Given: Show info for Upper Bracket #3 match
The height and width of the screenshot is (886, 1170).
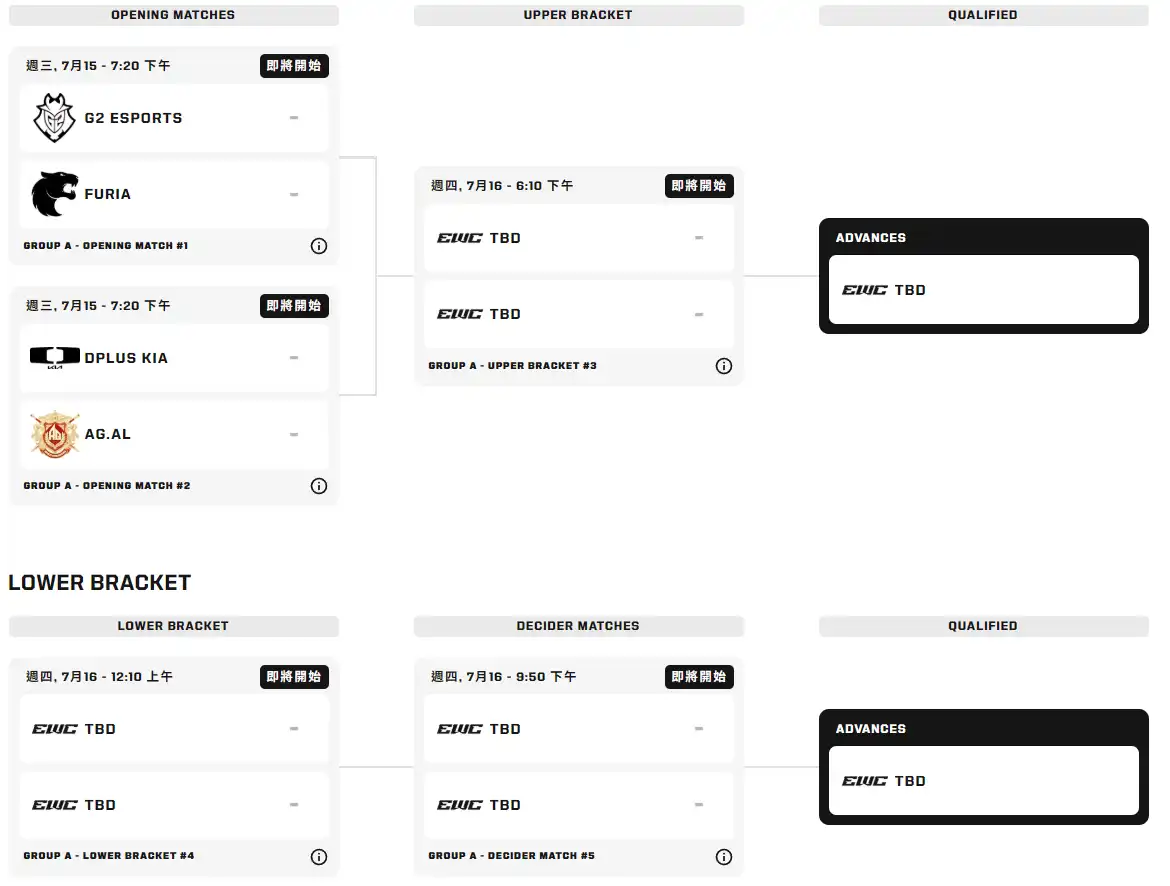Looking at the screenshot, I should [724, 366].
